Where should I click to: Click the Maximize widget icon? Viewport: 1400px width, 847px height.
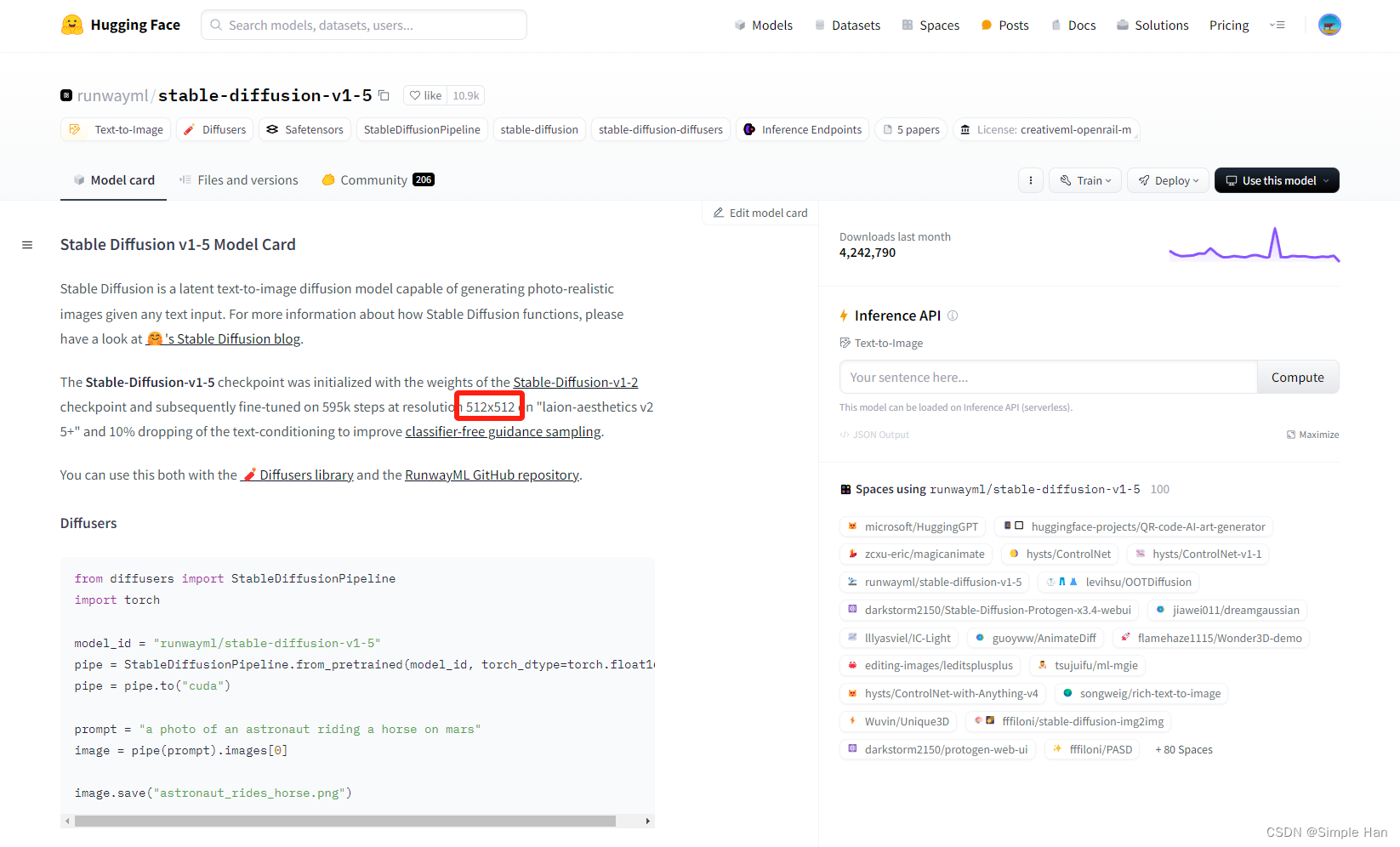click(1312, 435)
